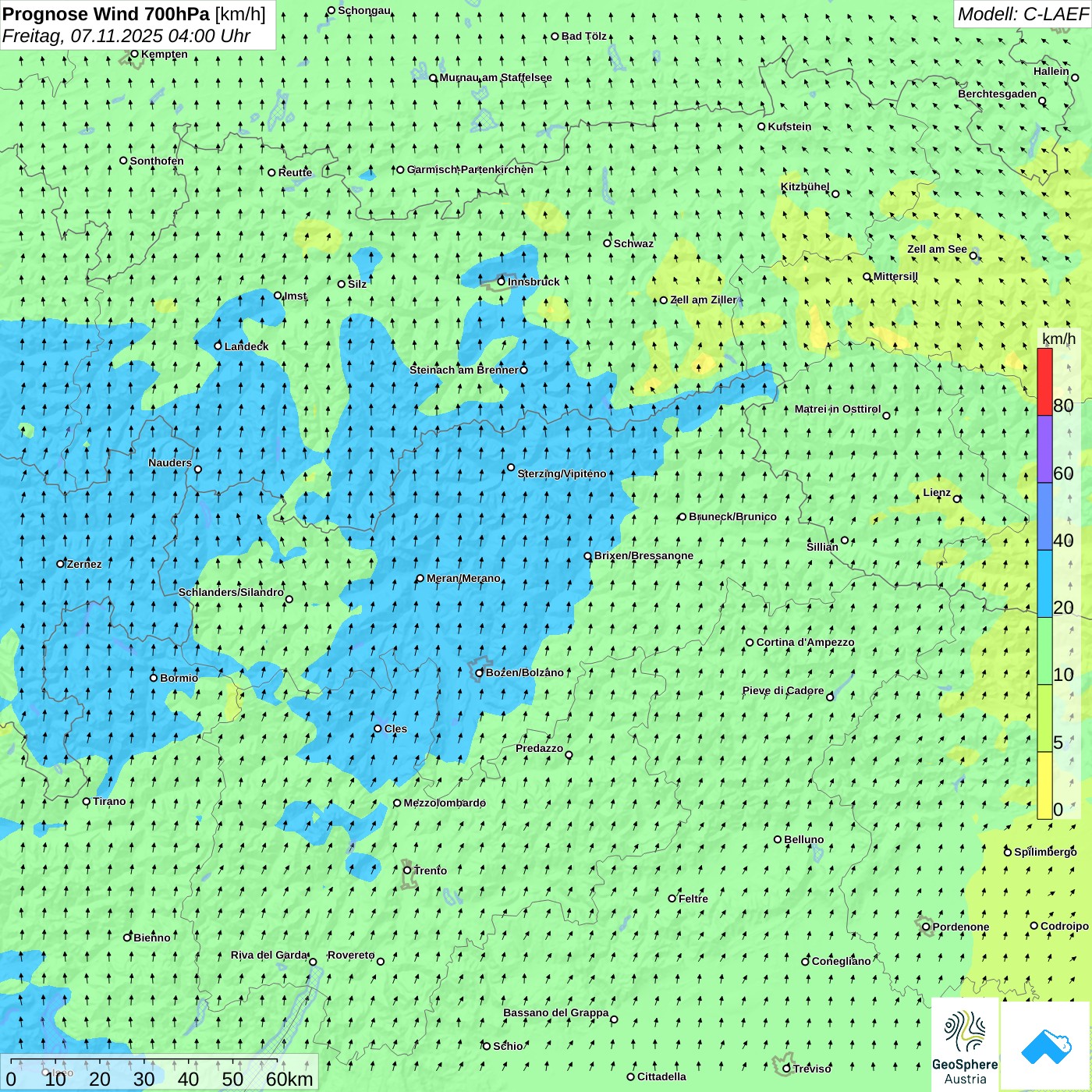Click the Trento city marker
The width and height of the screenshot is (1092, 1092).
(x=407, y=870)
